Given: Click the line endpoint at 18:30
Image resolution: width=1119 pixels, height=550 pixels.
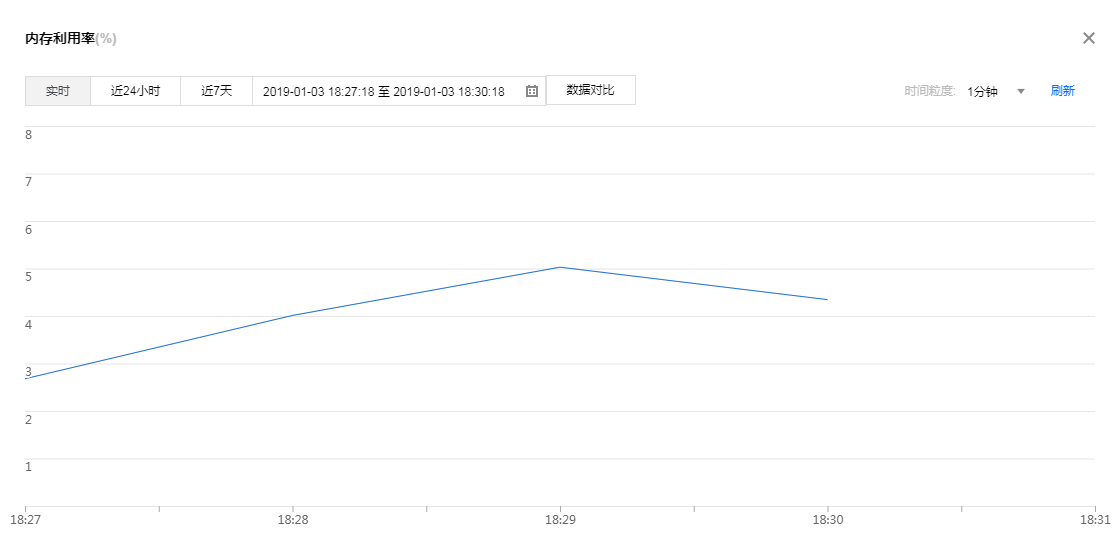Looking at the screenshot, I should [827, 299].
